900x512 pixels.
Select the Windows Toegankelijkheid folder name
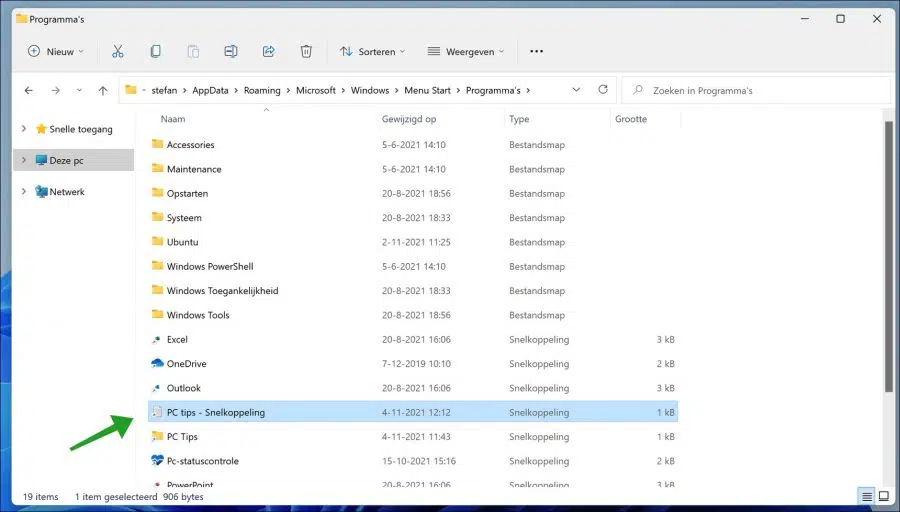(x=223, y=290)
